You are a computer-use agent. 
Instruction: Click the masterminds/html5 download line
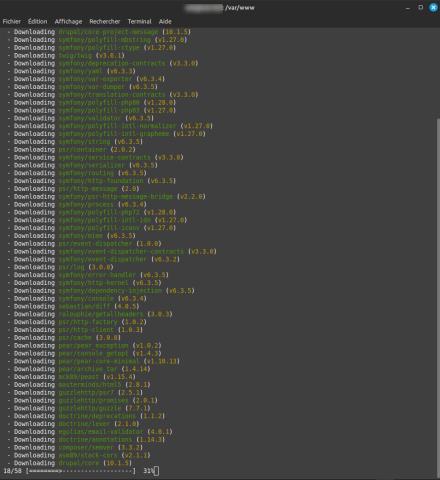[x=79, y=384]
